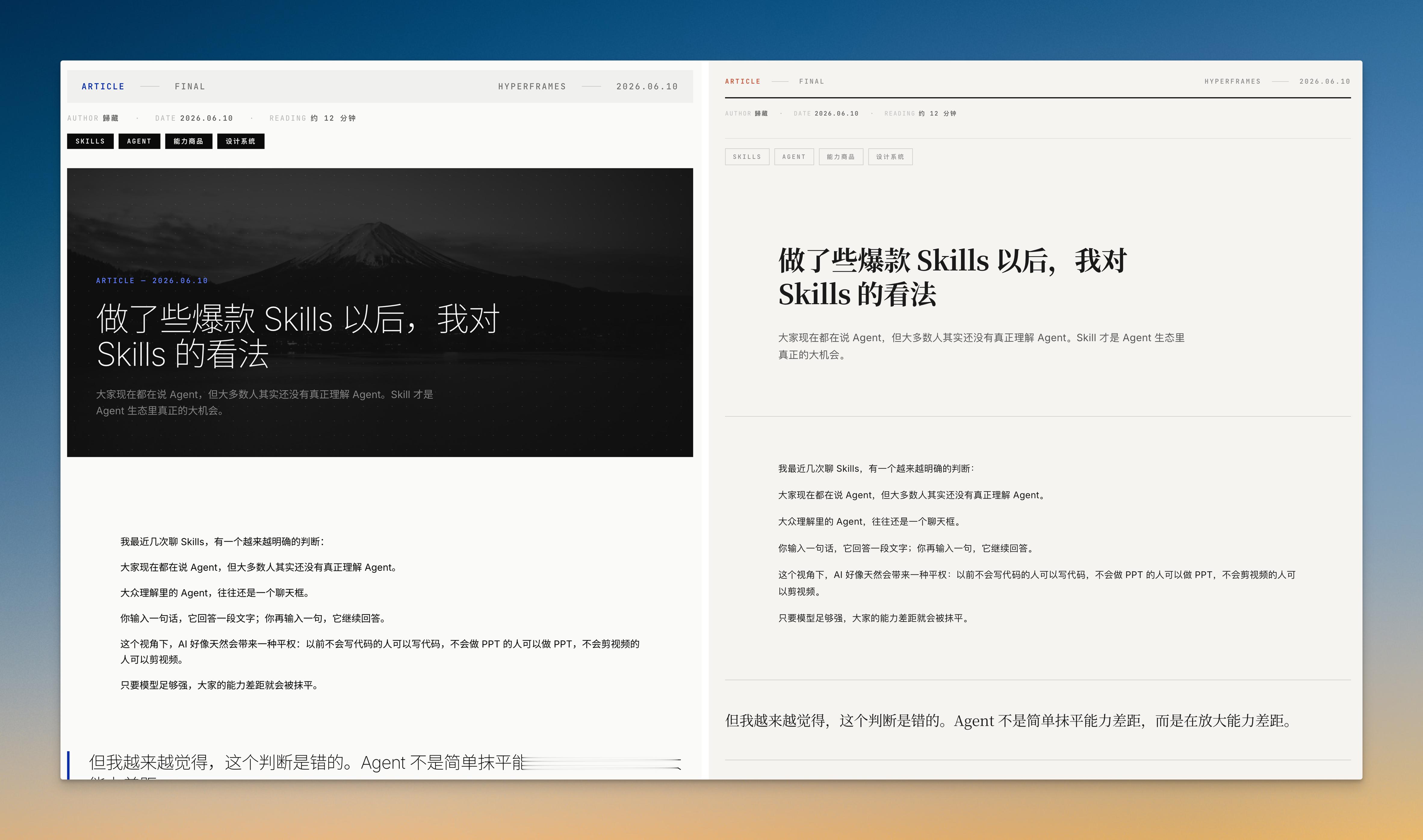Click the blue ARTICLE — 2026.06.10 hero caption
Viewport: 1423px width, 840px height.
(152, 281)
